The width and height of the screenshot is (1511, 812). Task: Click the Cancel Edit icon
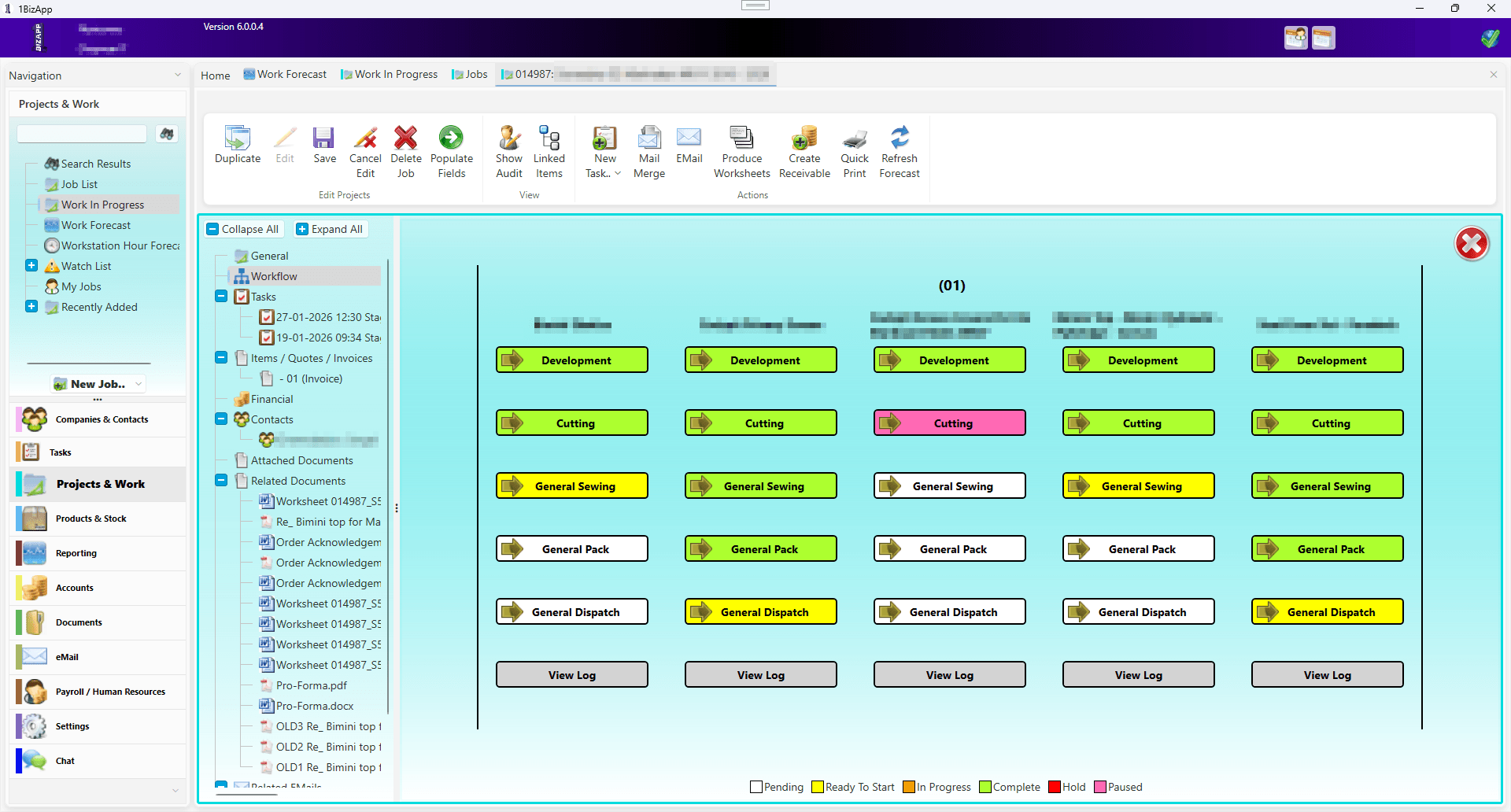click(x=365, y=138)
